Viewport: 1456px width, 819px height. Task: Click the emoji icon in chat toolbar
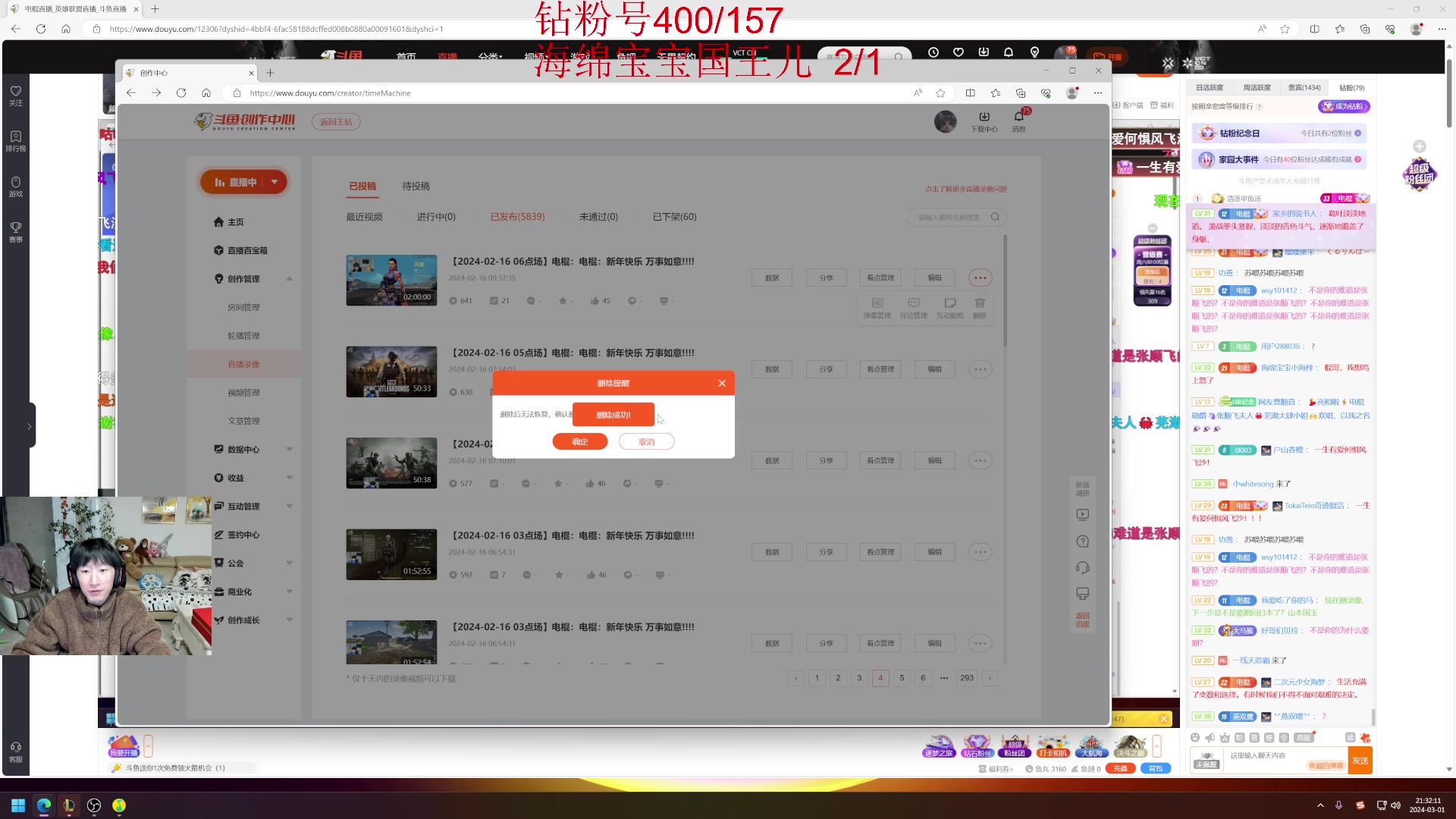click(1194, 737)
